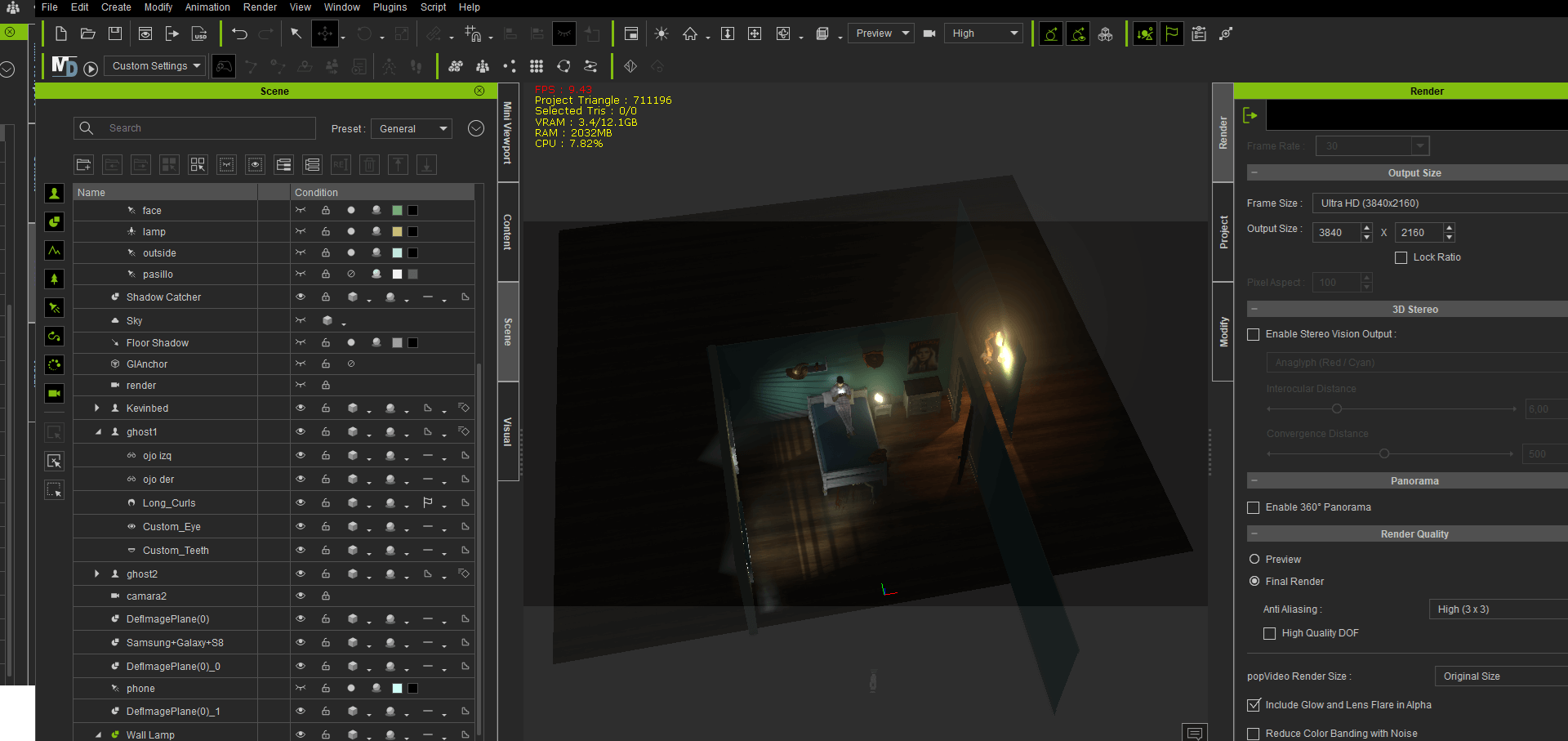Uncheck Include Glow and Lens Flare in Alpha
The height and width of the screenshot is (741, 1568).
(x=1254, y=705)
